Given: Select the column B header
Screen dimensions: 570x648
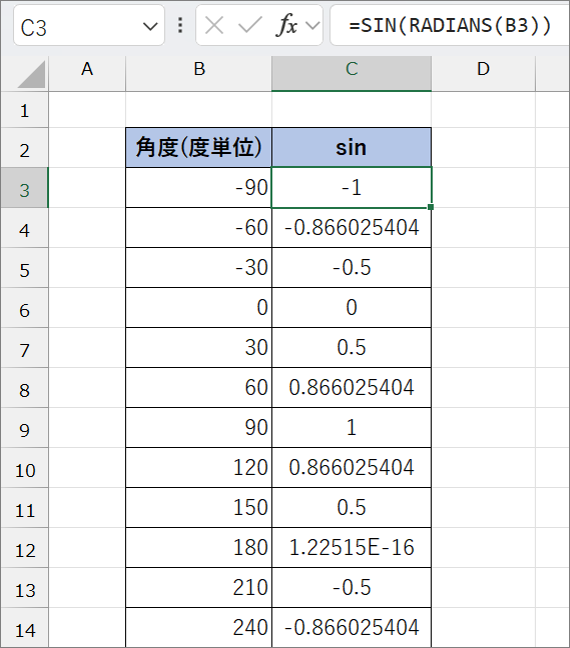Looking at the screenshot, I should 199,73.
